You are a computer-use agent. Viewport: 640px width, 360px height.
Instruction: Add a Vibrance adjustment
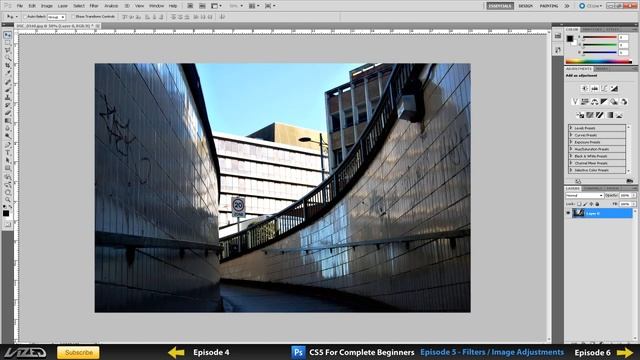tap(575, 101)
